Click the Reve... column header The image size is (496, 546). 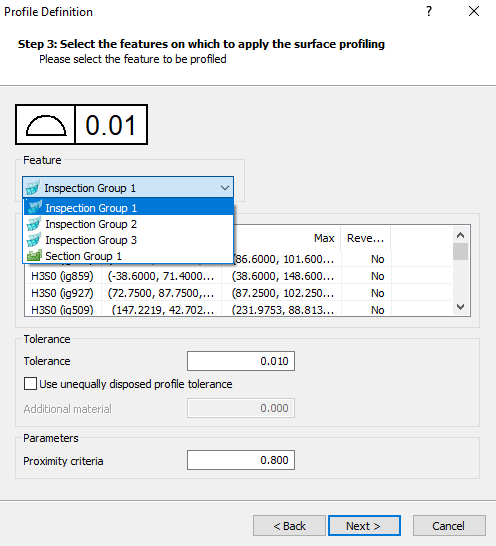(x=365, y=238)
